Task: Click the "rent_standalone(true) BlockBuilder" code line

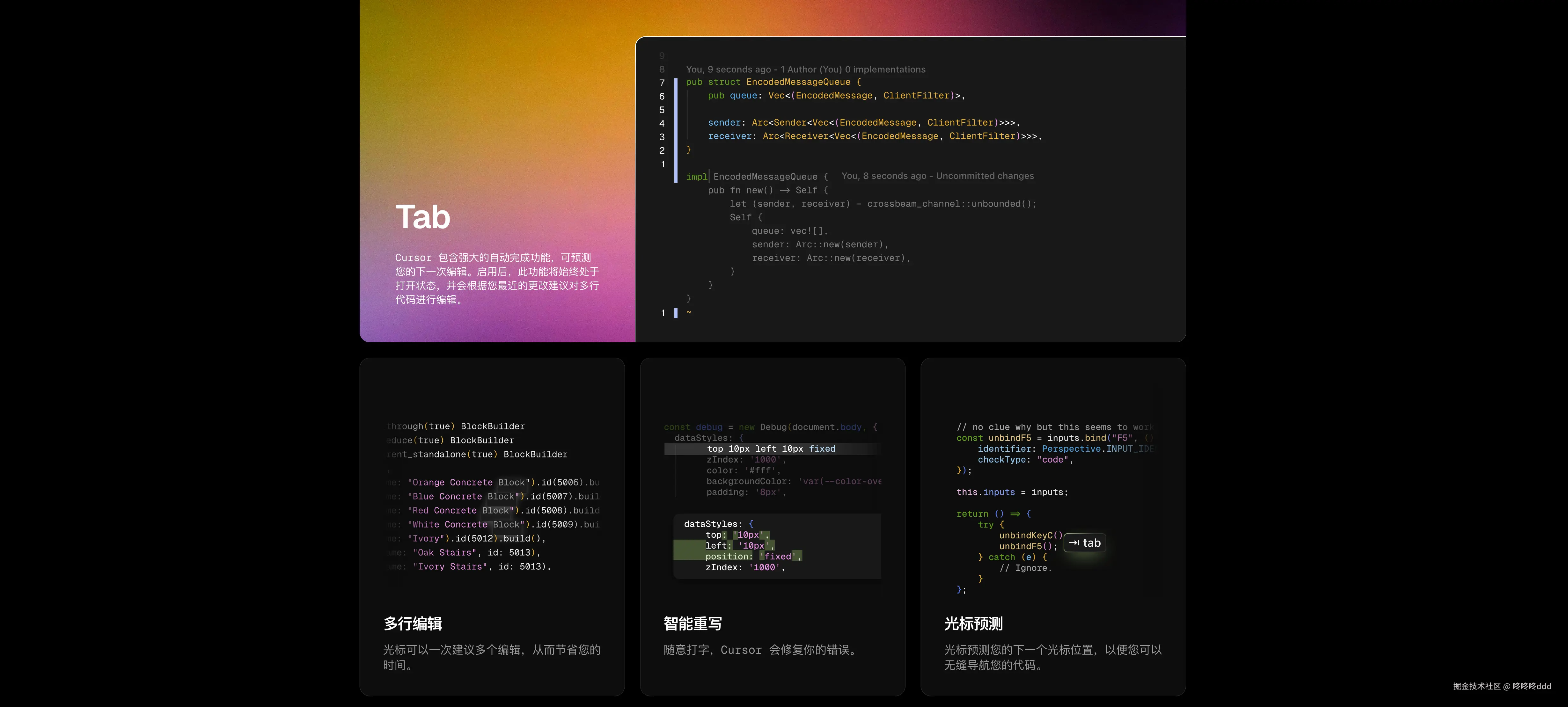Action: 477,455
